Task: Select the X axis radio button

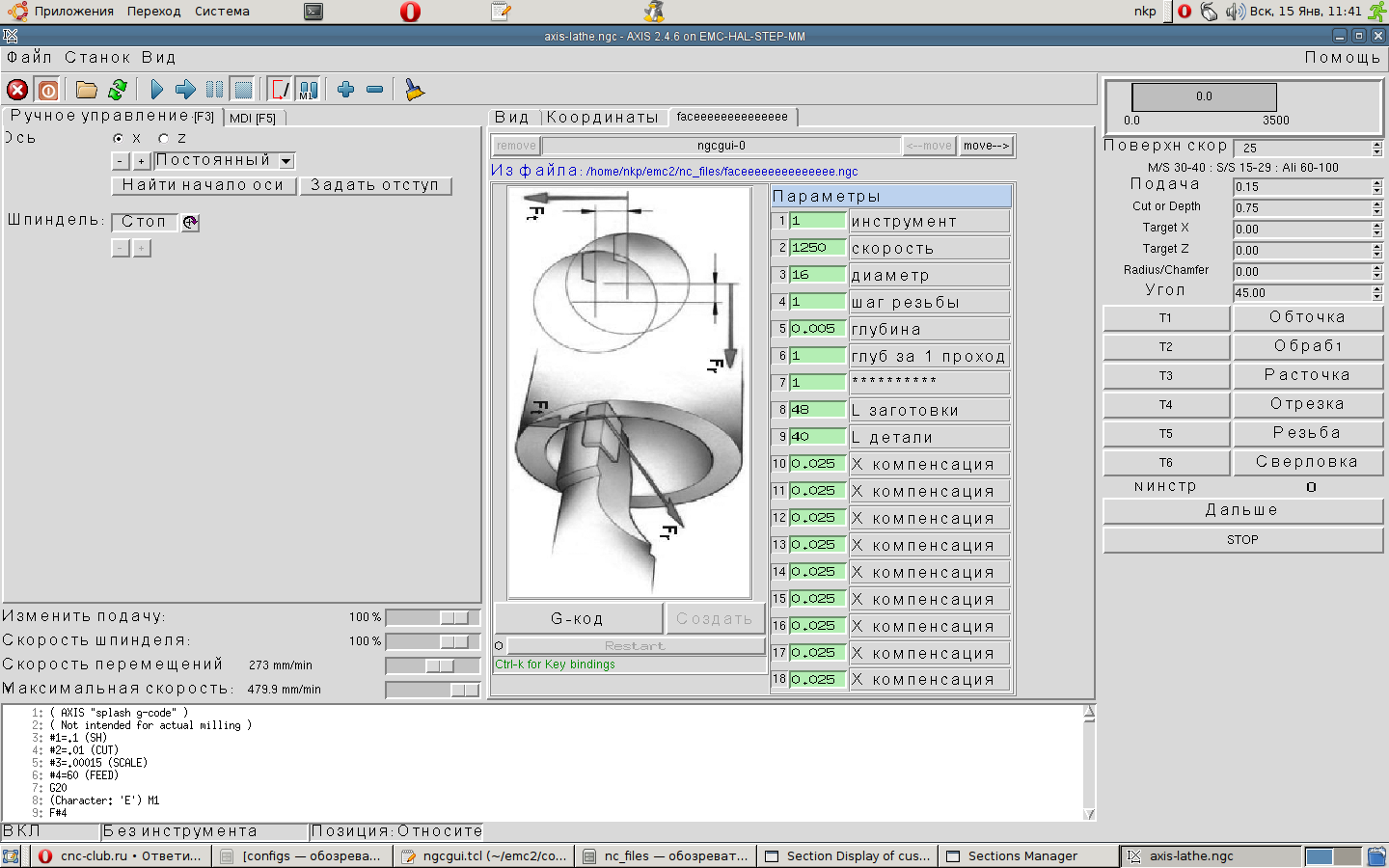Action: 119,138
